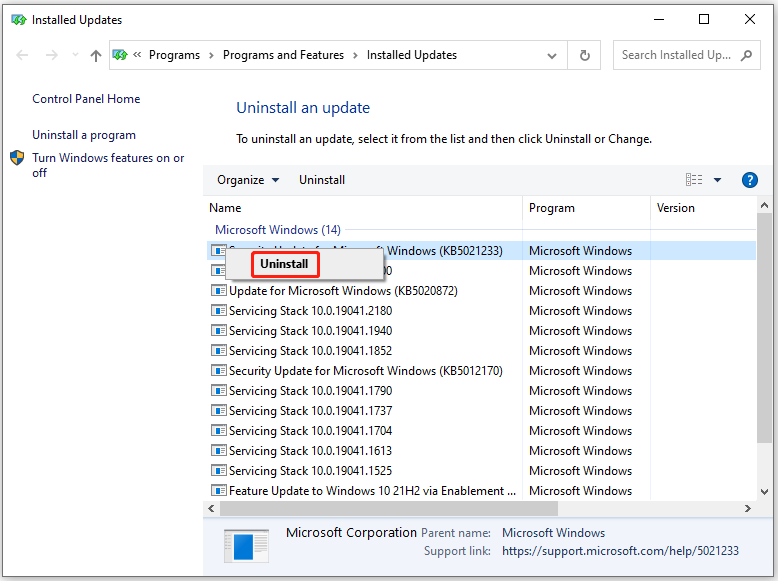Open the support.microsoft.com help link
The height and width of the screenshot is (581, 778).
[620, 551]
